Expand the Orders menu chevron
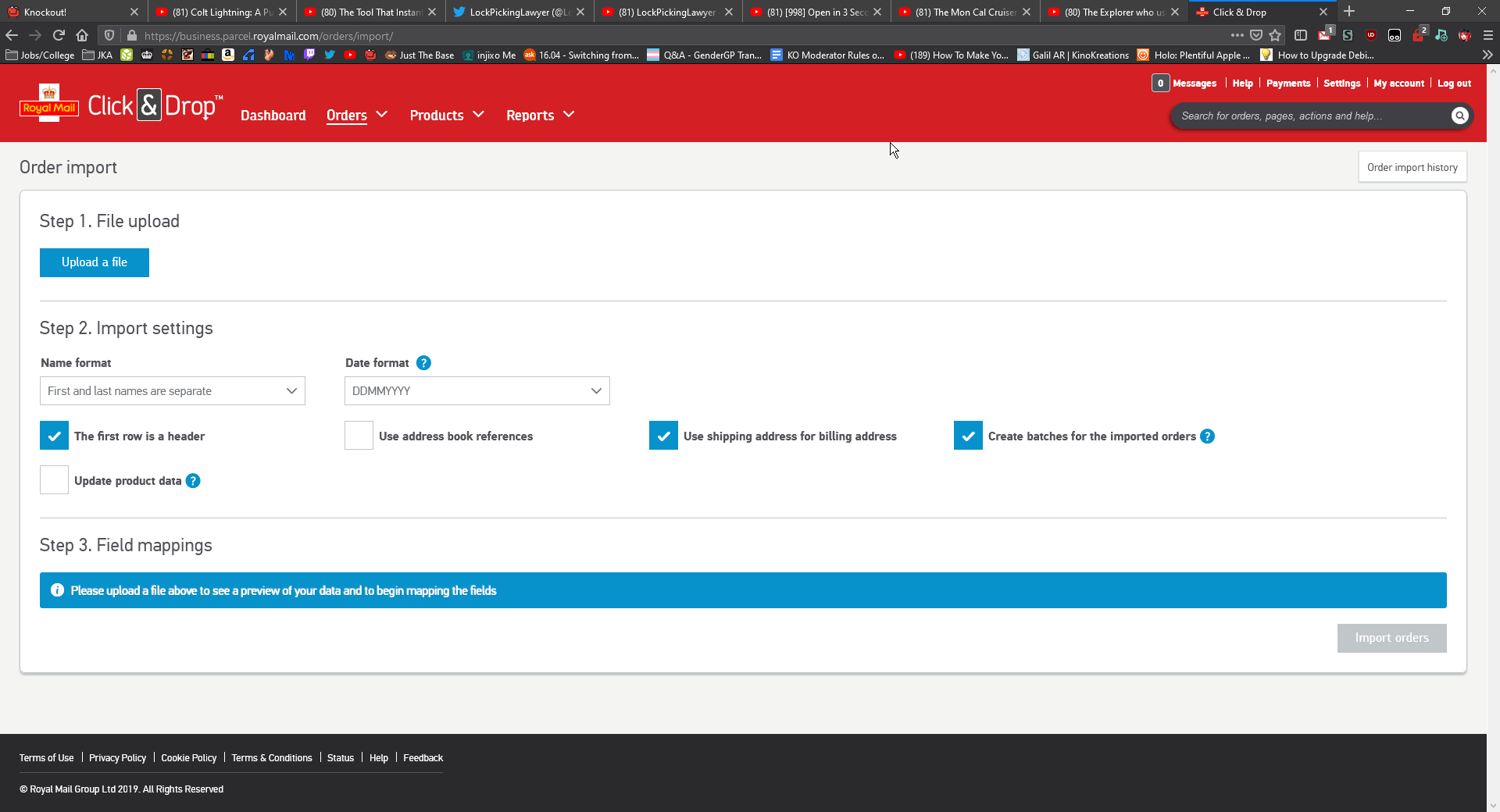The width and height of the screenshot is (1500, 812). pyautogui.click(x=382, y=114)
